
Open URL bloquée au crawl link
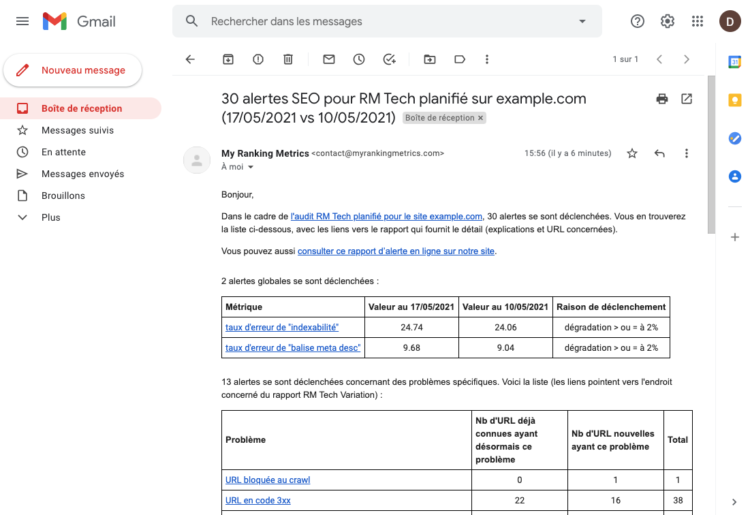tap(267, 480)
